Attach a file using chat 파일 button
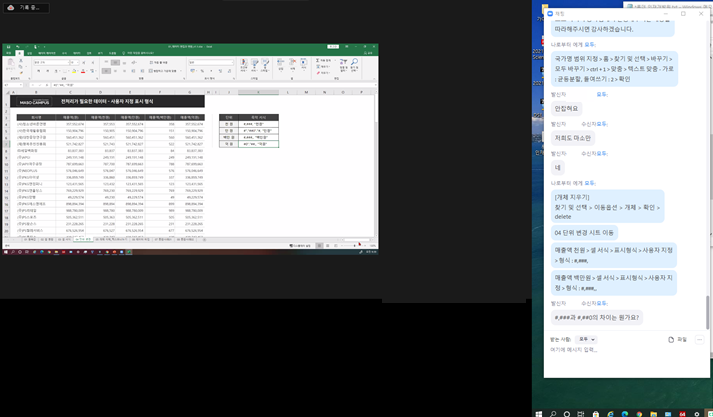Screen dimensions: 713x417 pyautogui.click(x=677, y=339)
